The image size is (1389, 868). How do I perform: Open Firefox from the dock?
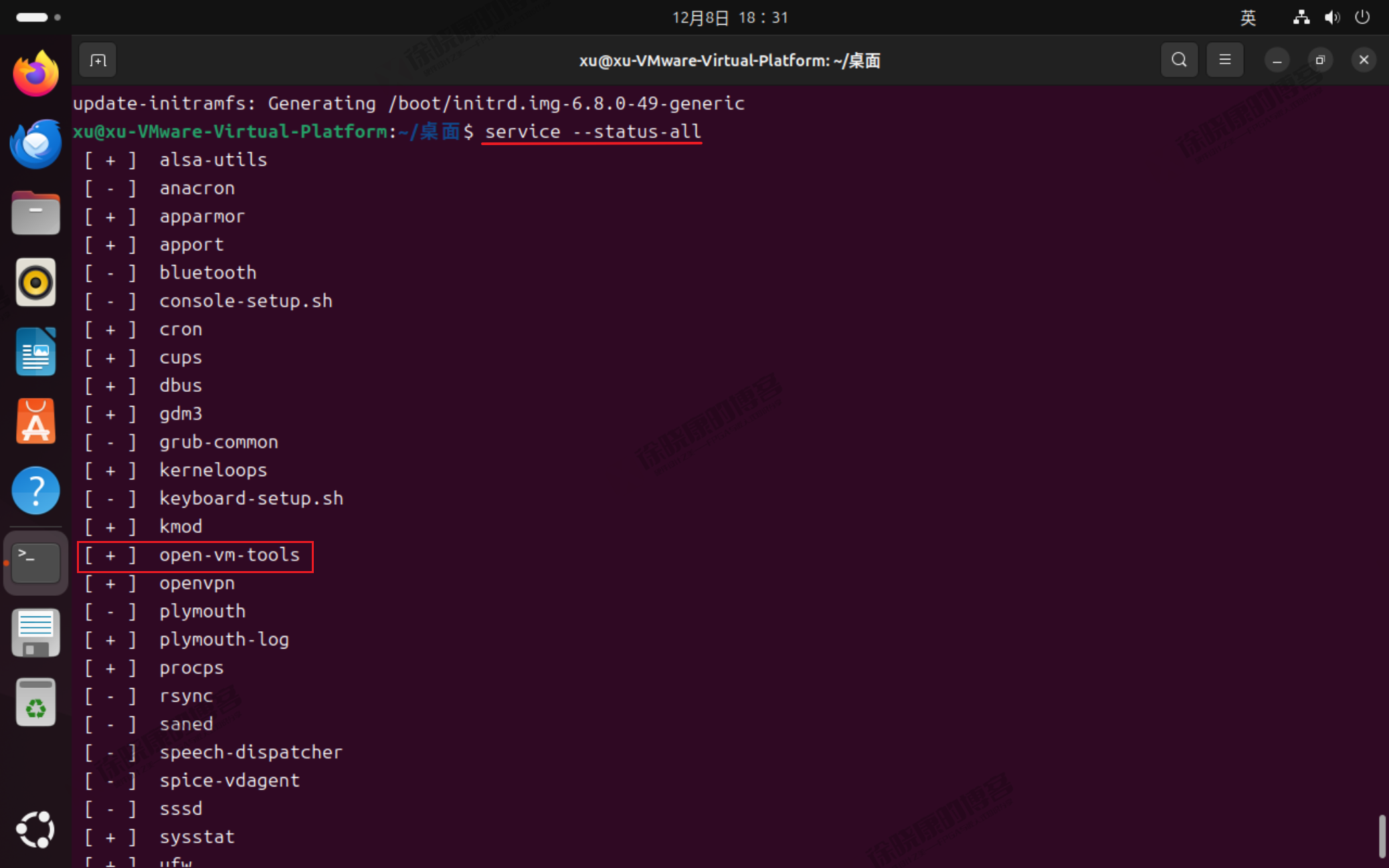point(35,73)
